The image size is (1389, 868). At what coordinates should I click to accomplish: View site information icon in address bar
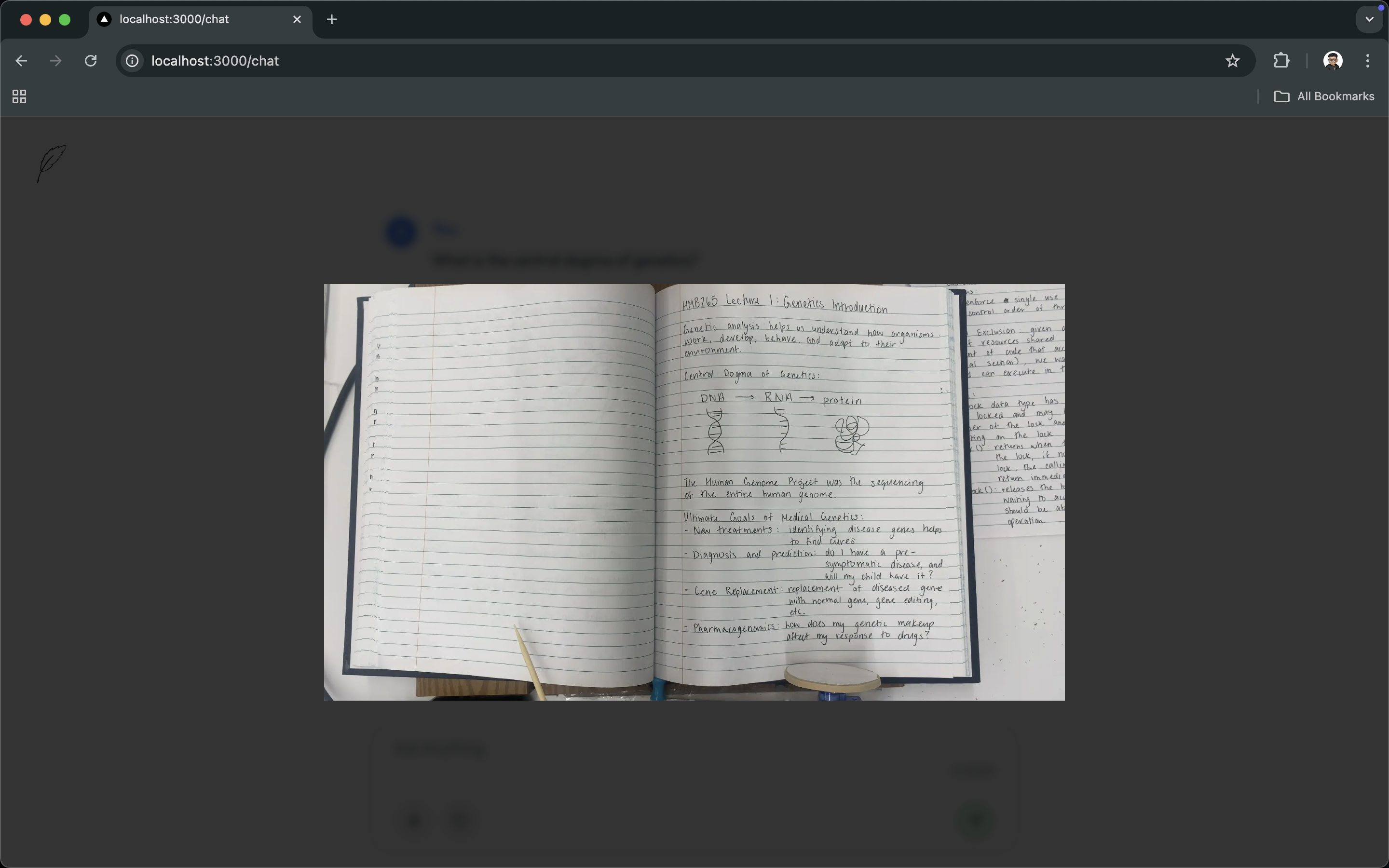[x=132, y=61]
